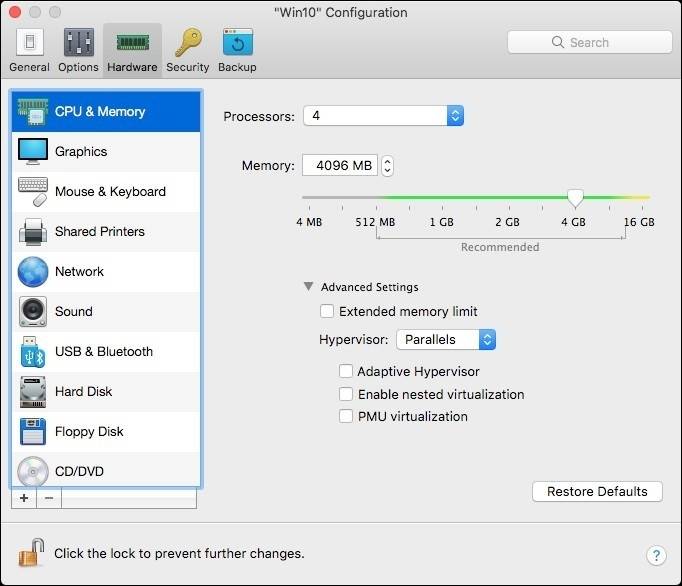The height and width of the screenshot is (586, 682).
Task: Select the Sound speaker icon
Action: [x=33, y=311]
